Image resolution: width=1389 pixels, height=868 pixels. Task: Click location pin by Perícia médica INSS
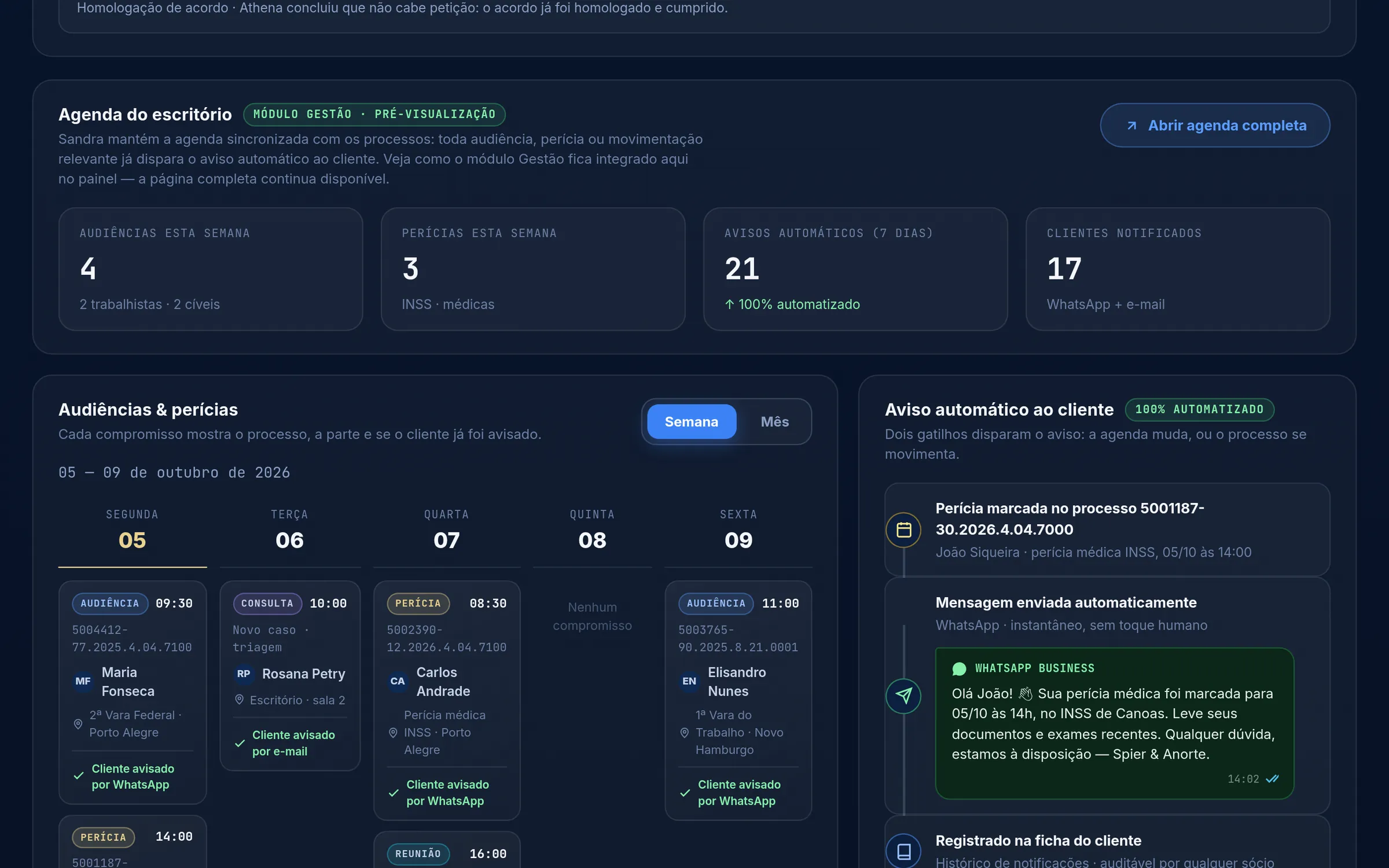tap(393, 733)
